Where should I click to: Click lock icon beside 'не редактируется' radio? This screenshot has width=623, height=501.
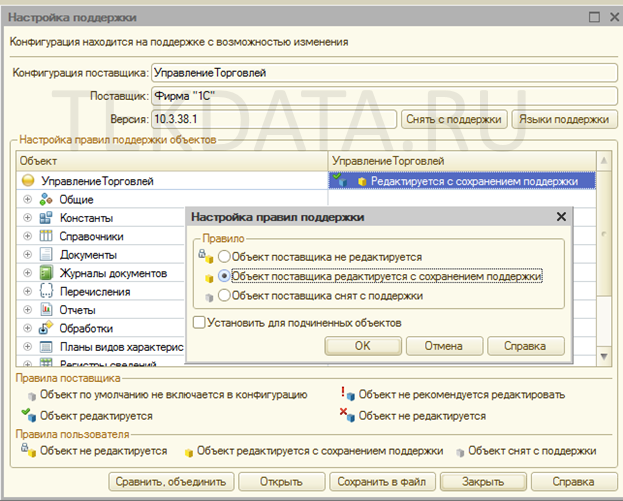coord(206,256)
